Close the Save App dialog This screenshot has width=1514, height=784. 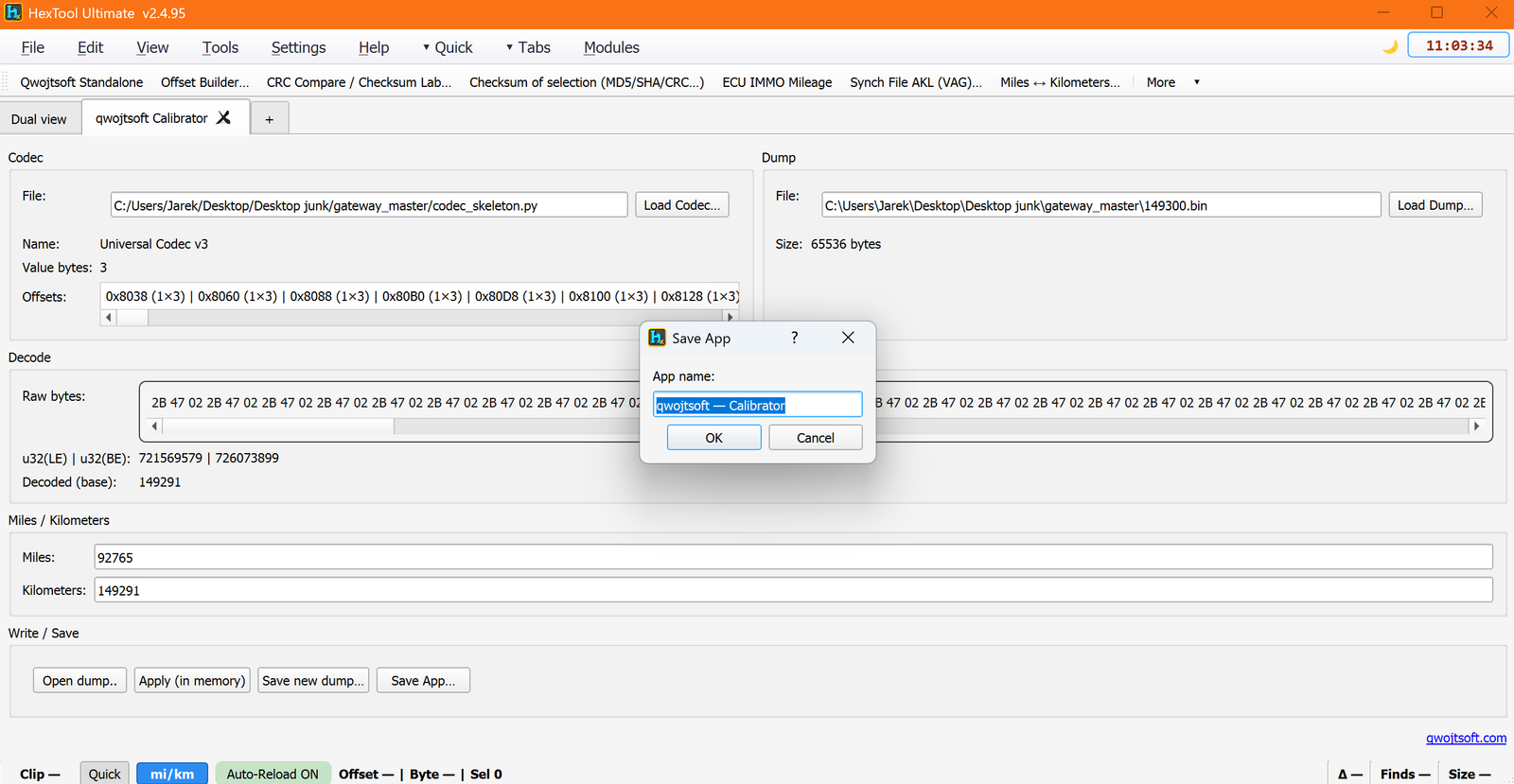pyautogui.click(x=848, y=338)
